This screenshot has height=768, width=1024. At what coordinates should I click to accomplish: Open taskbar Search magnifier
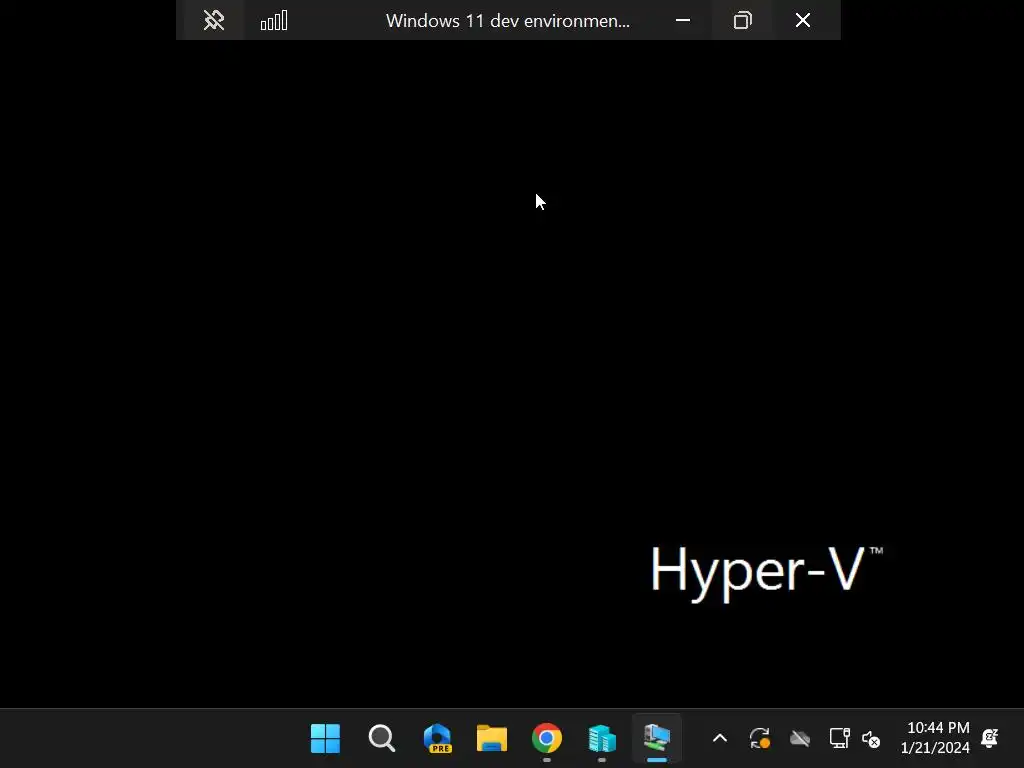381,739
